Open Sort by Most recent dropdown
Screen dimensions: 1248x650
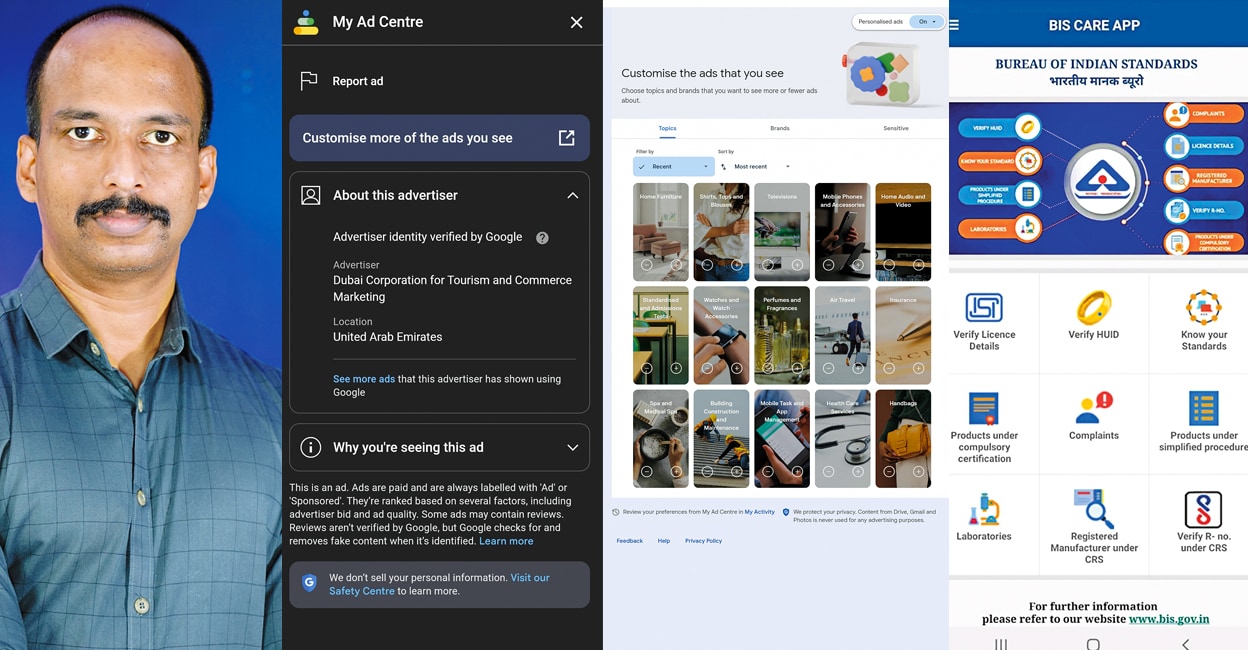tap(761, 167)
